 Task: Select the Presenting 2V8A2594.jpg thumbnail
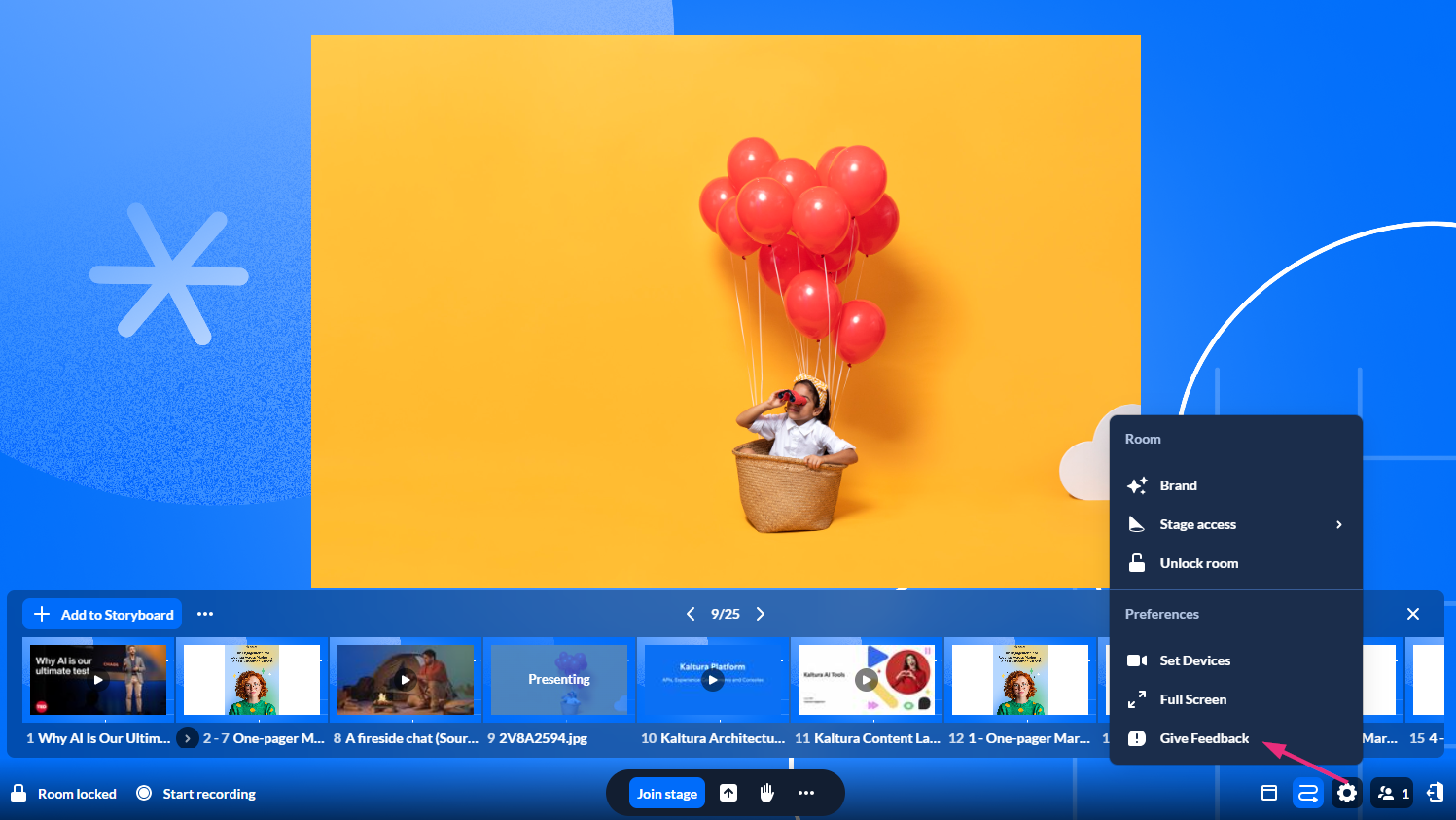coord(559,680)
